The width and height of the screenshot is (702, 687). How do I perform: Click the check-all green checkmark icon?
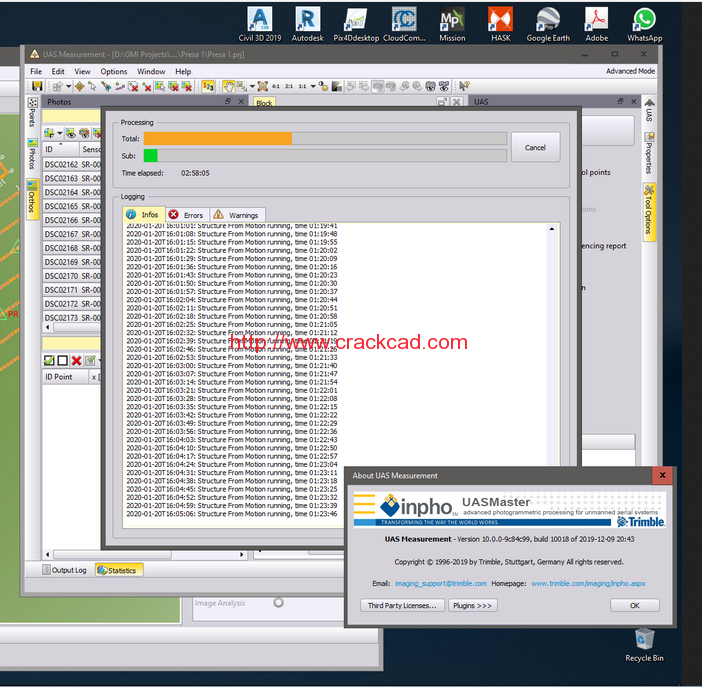pos(49,360)
